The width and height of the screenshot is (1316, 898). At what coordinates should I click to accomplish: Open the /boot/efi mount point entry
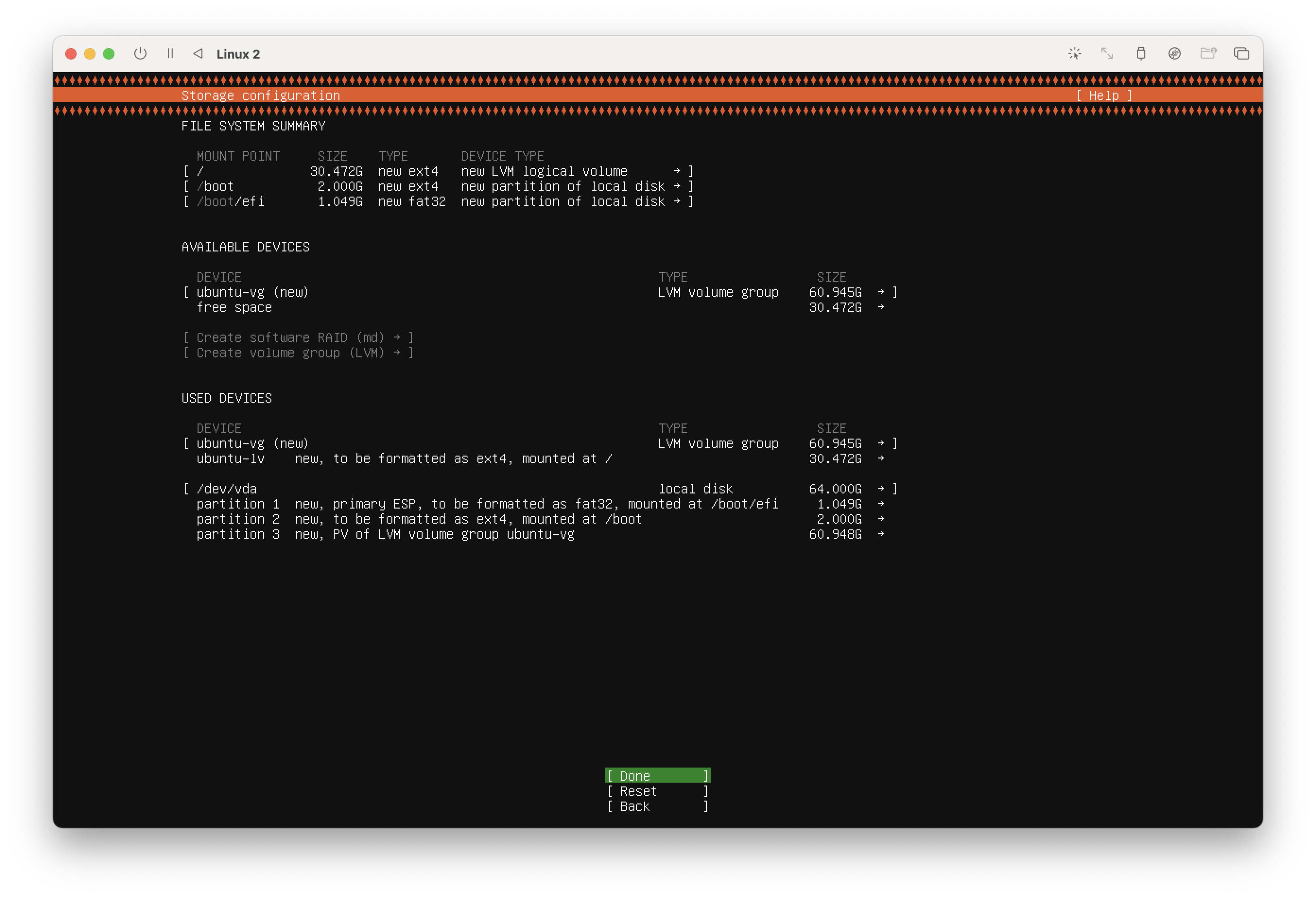(x=438, y=201)
